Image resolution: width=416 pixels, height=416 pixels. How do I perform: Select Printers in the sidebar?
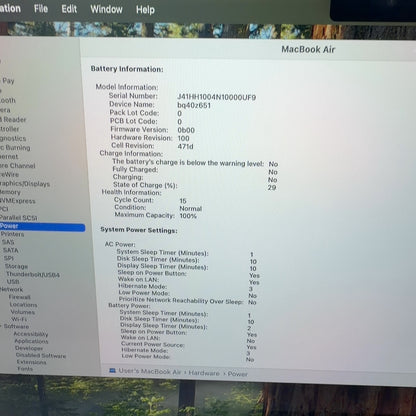click(12, 234)
